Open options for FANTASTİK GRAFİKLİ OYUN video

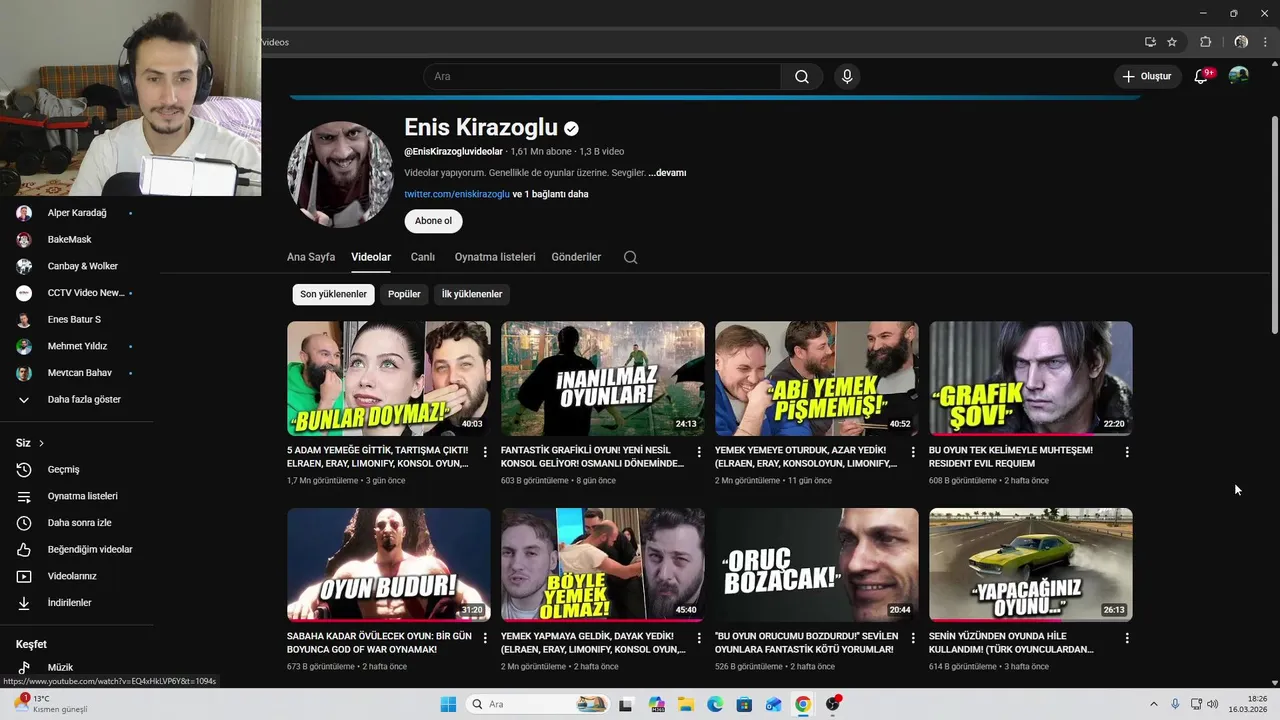click(699, 452)
